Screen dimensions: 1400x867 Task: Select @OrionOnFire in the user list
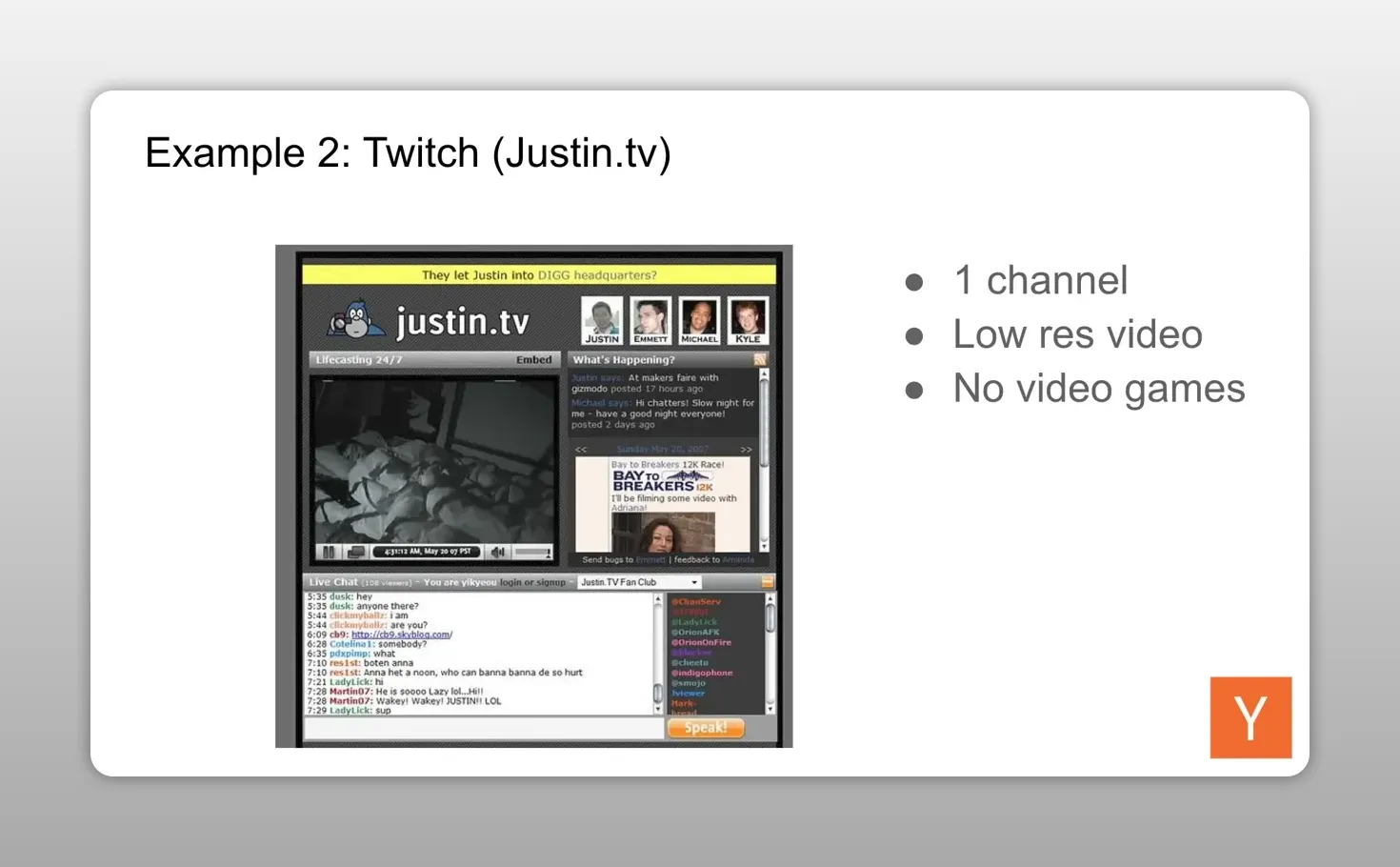701,643
